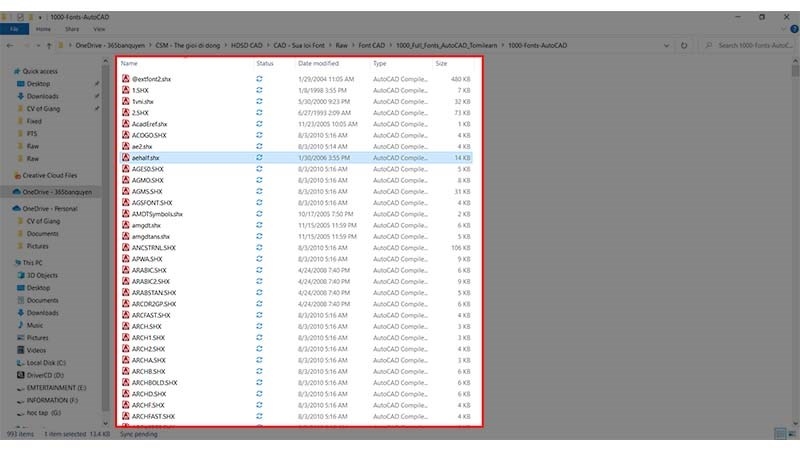
Task: Open the View ribbon tab
Action: tap(99, 29)
